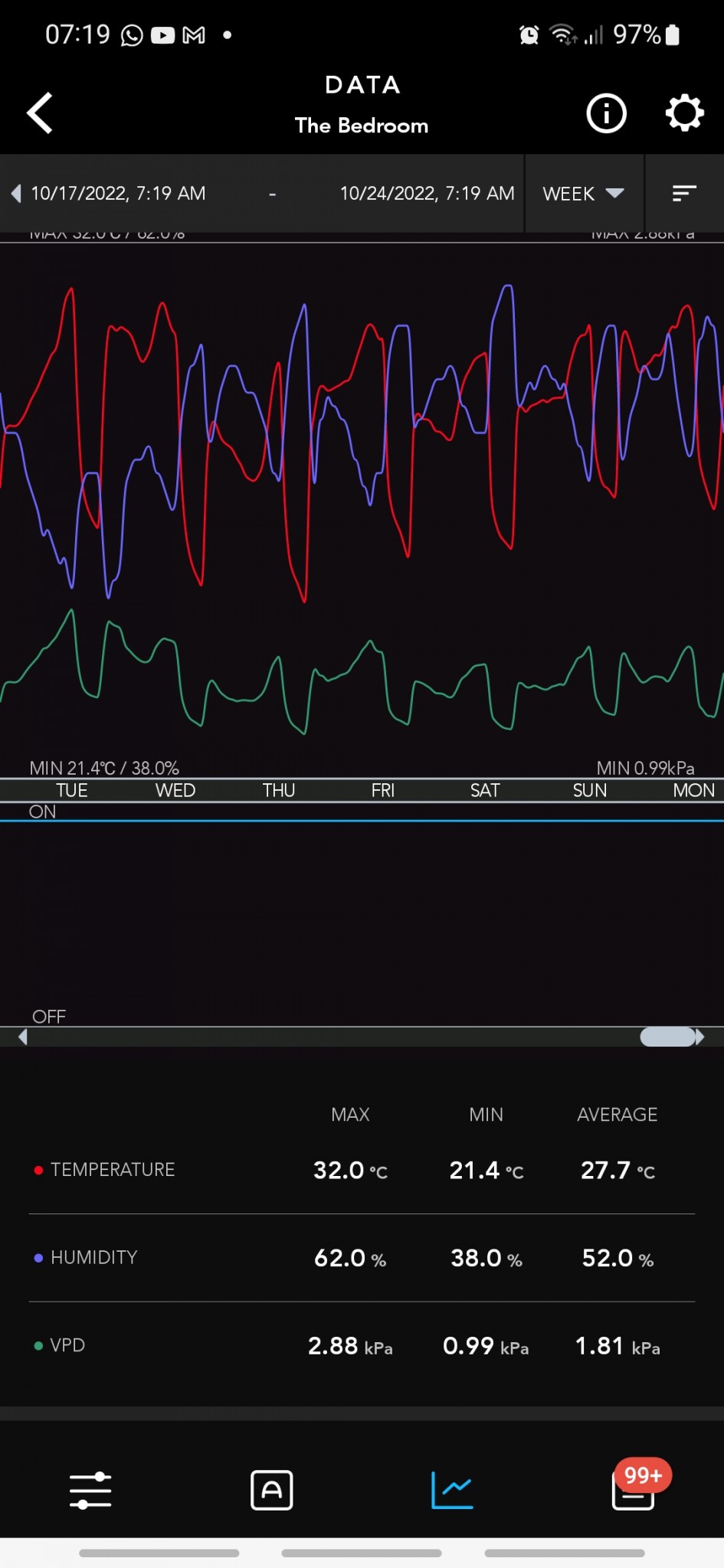
Task: Select end date 10/24/2022, 7:19 AM
Action: [x=427, y=194]
